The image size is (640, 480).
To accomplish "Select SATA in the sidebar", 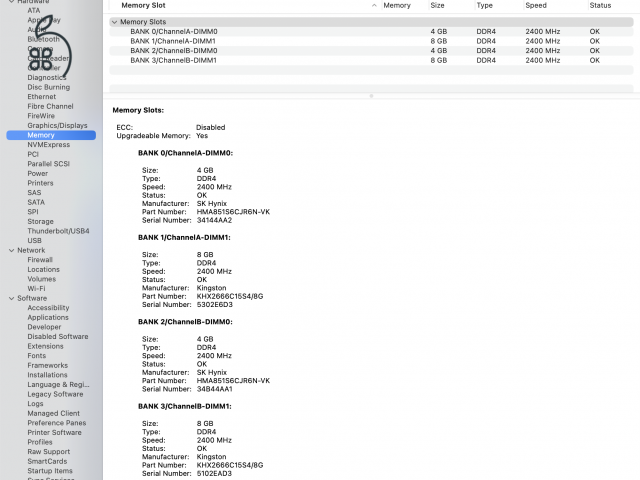I will (36, 202).
